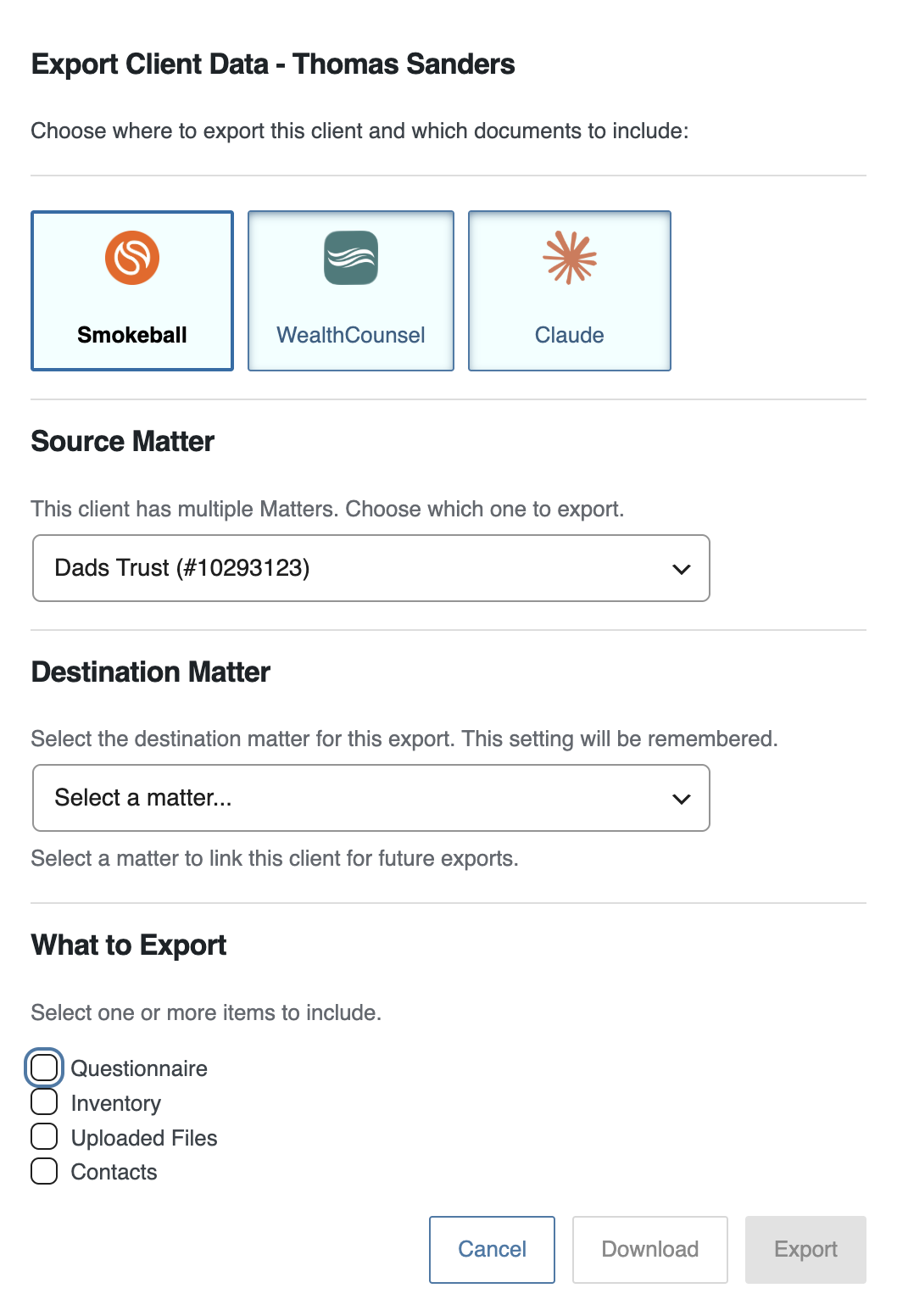
Task: Click the Export button
Action: click(x=805, y=1249)
